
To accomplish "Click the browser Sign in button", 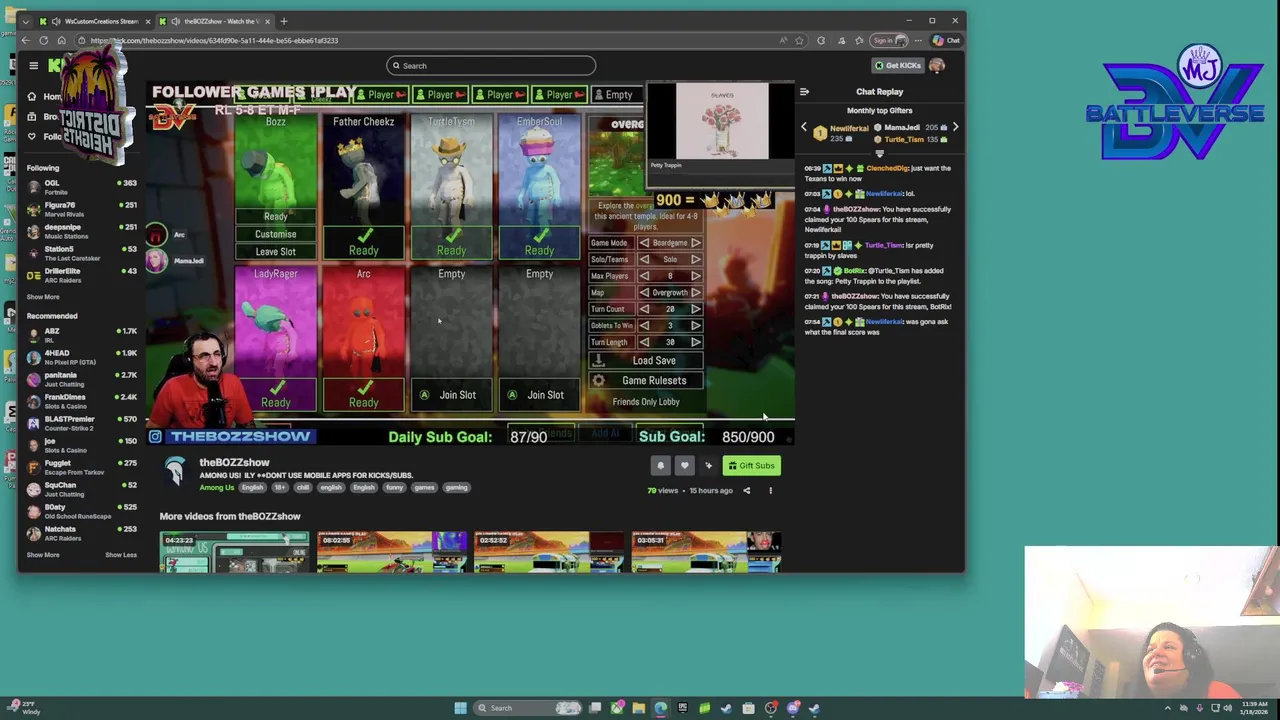I will pyautogui.click(x=889, y=41).
